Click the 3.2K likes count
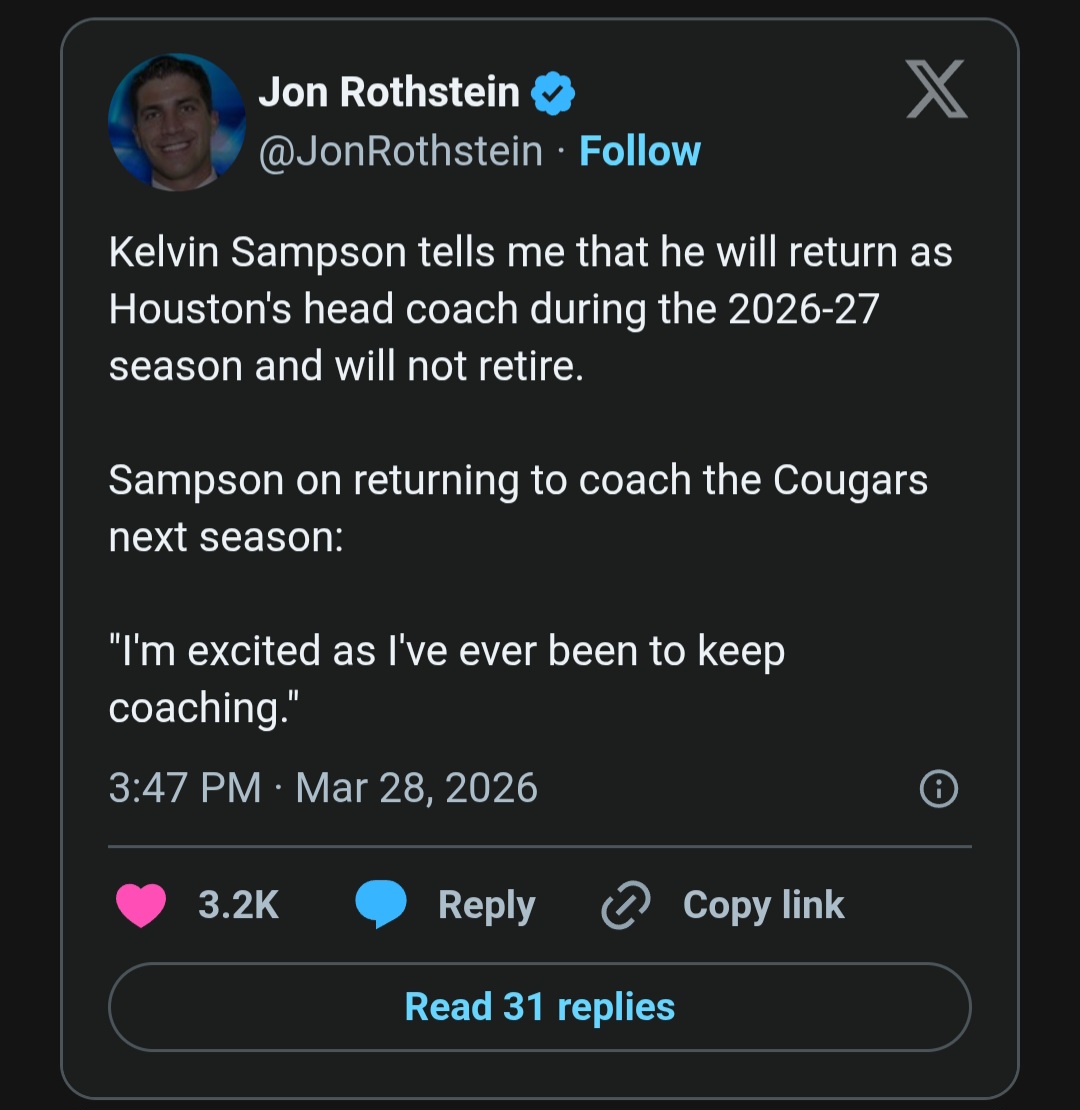The height and width of the screenshot is (1110, 1080). pos(238,905)
